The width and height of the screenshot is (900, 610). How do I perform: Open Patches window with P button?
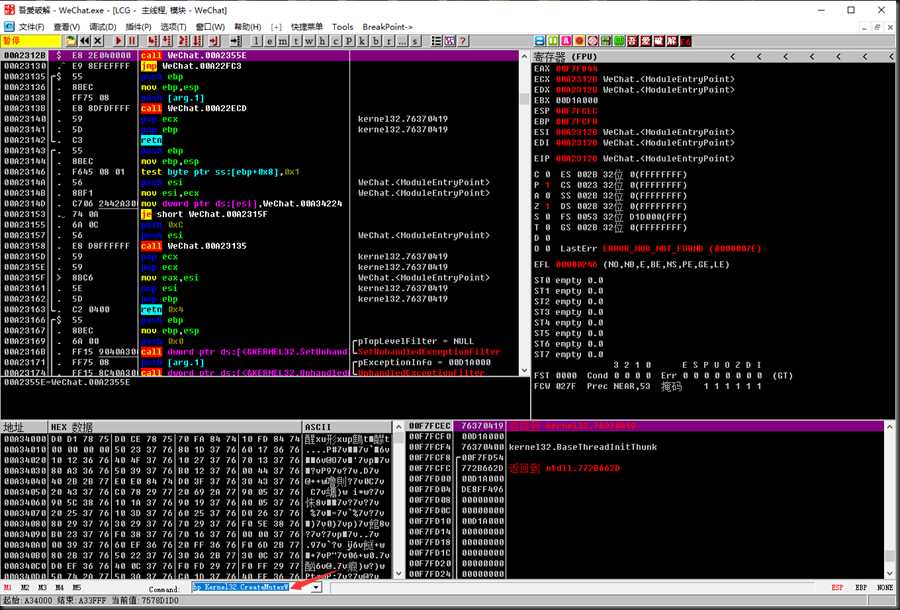[349, 41]
